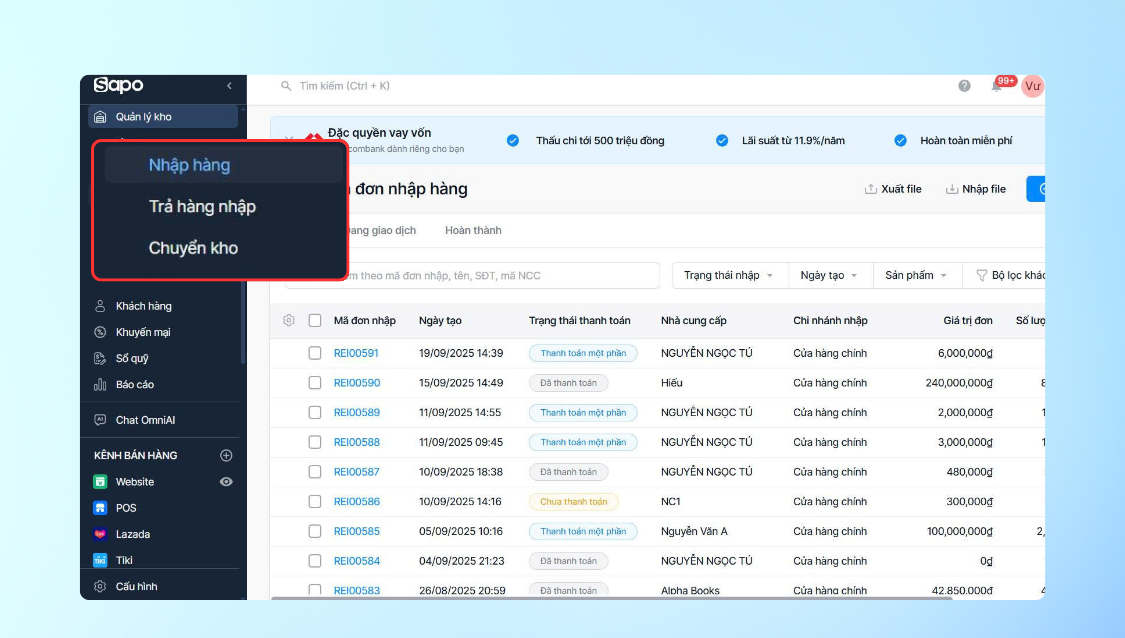Select Trả hàng nhập from the submenu
The width and height of the screenshot is (1125, 638).
202,207
